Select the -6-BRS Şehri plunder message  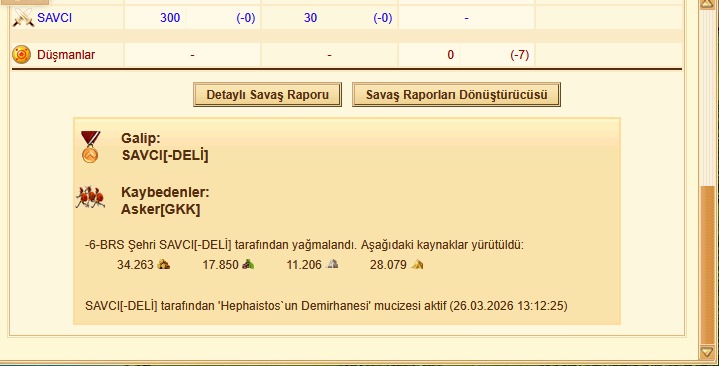304,245
